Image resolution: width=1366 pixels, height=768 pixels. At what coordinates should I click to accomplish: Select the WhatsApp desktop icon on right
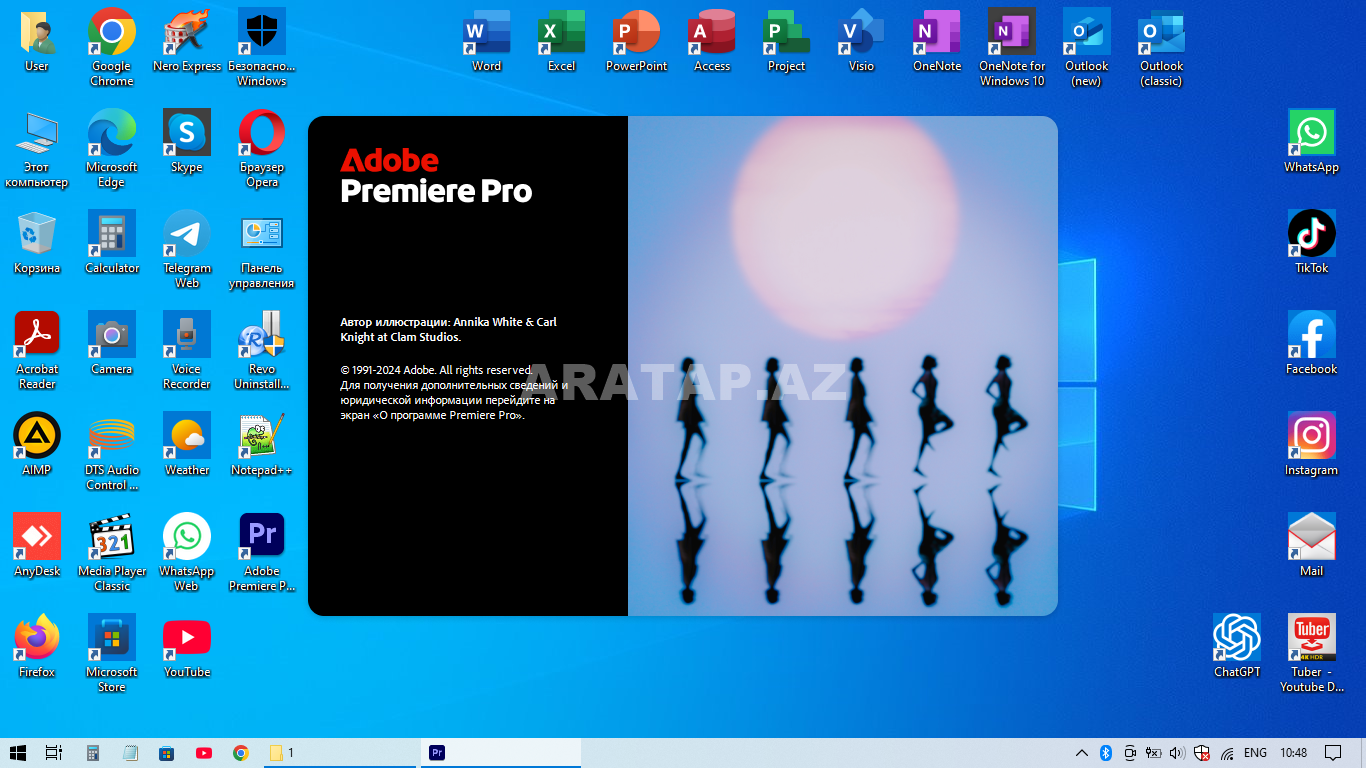click(1312, 141)
